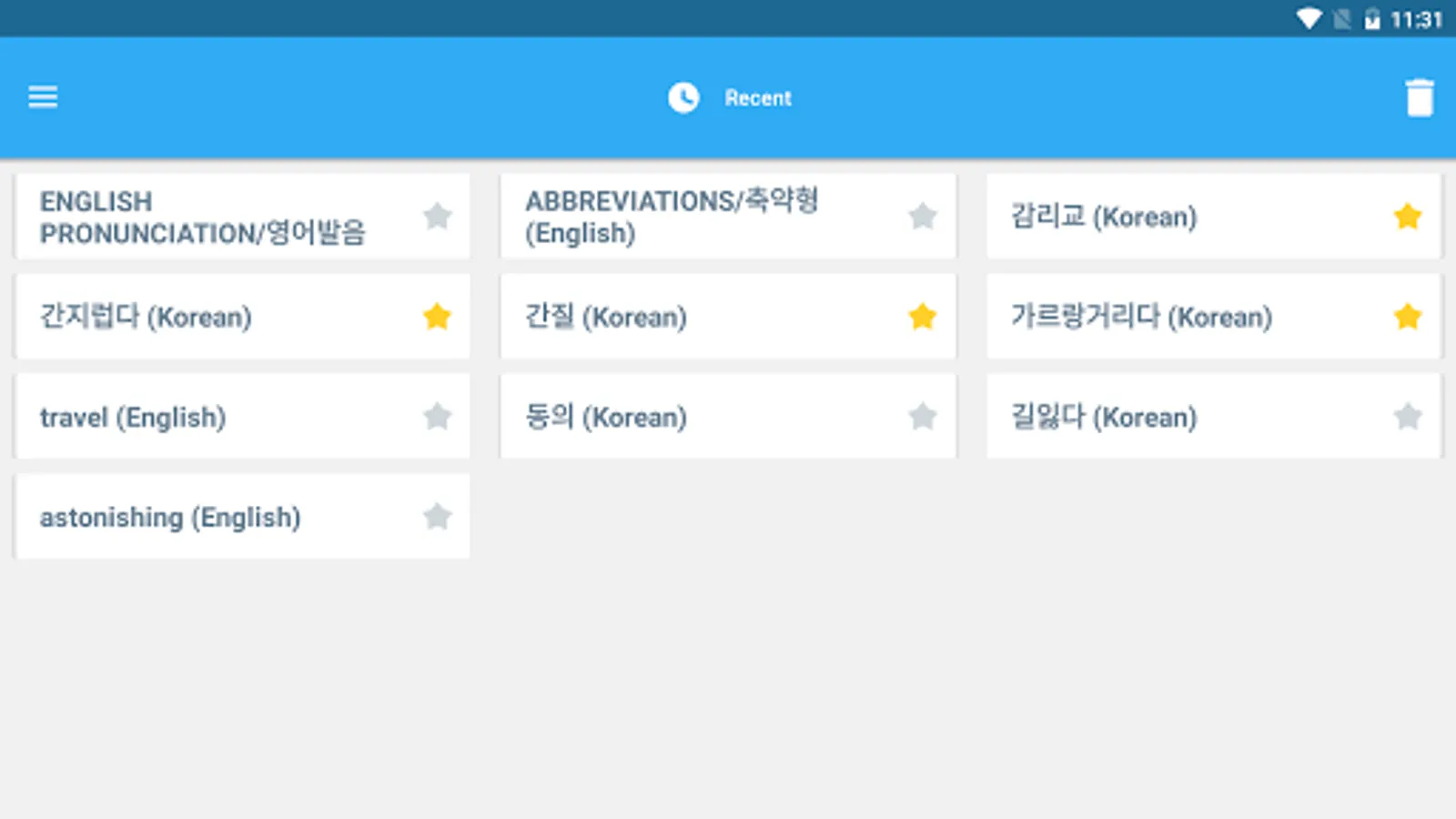Star the travel (English) entry
This screenshot has height=819, width=1456.
coord(438,417)
